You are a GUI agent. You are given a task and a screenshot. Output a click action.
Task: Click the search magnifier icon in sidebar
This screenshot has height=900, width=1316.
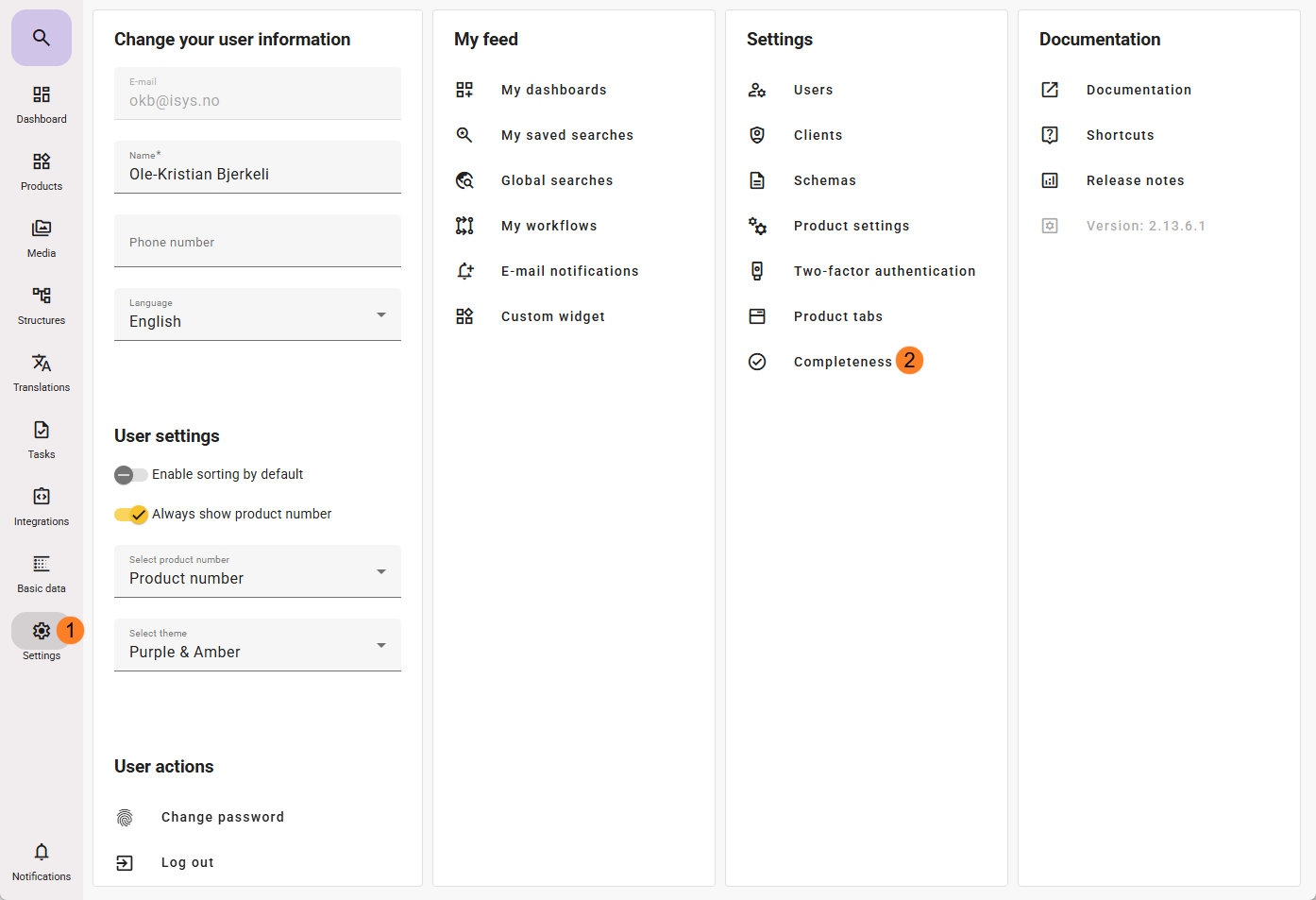(x=41, y=38)
